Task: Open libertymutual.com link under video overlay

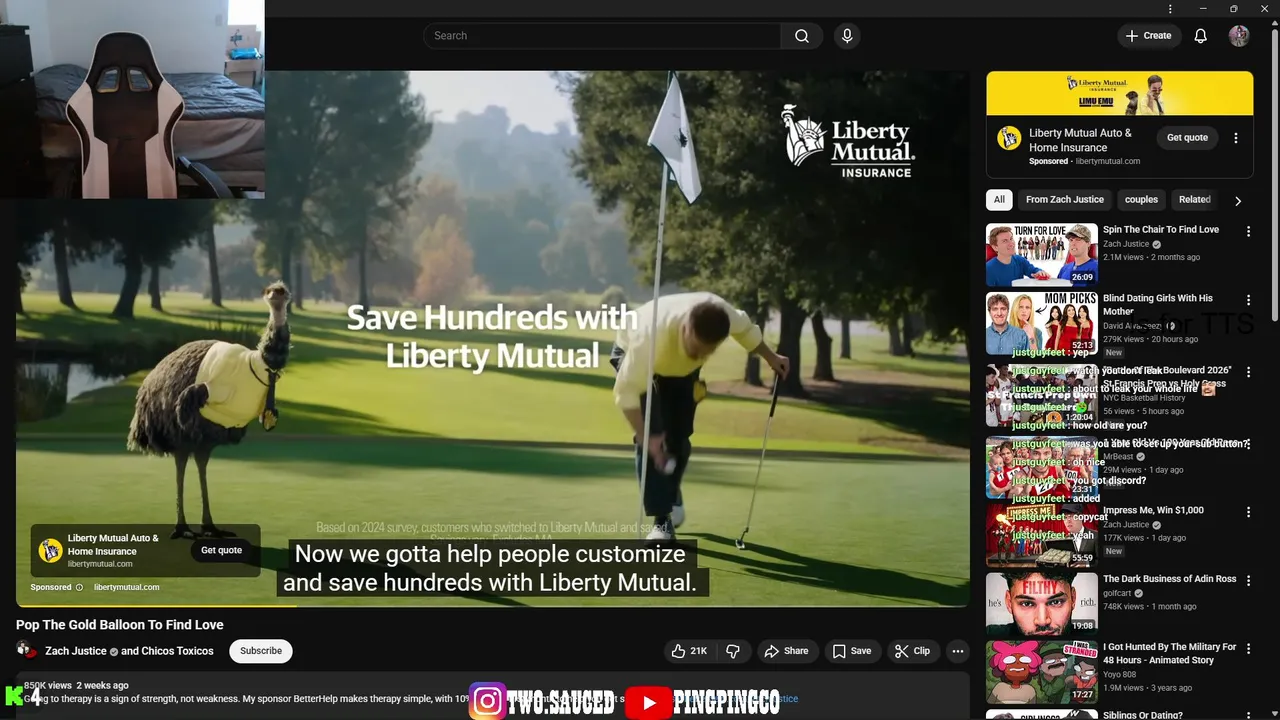Action: (x=127, y=587)
